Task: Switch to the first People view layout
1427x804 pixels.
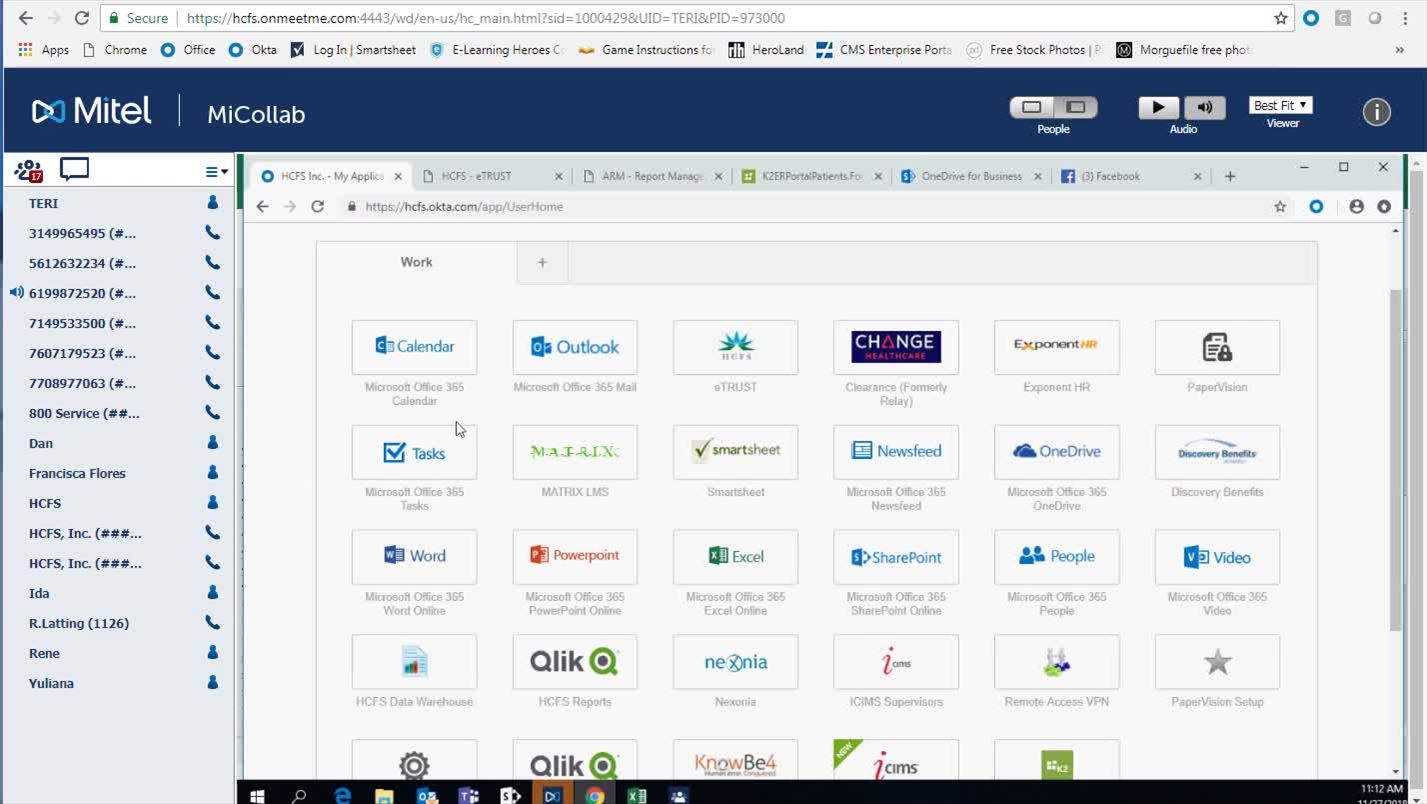Action: [1032, 107]
